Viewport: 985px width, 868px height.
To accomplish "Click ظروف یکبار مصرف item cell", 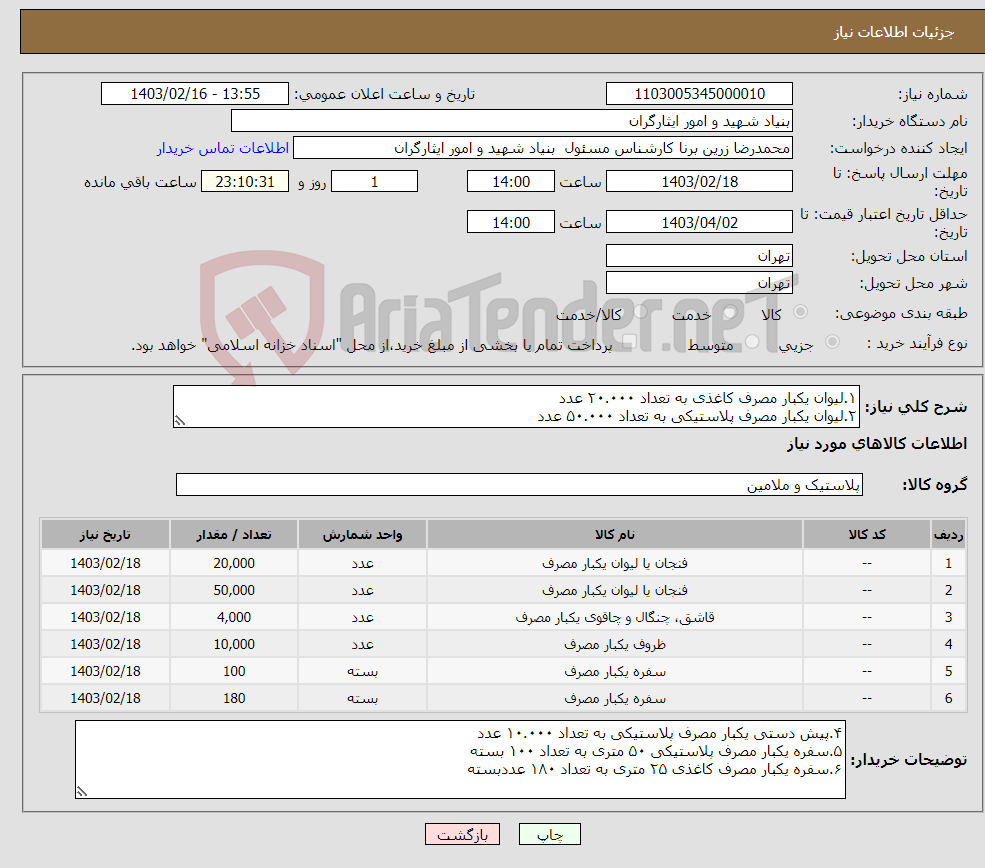I will pos(614,644).
